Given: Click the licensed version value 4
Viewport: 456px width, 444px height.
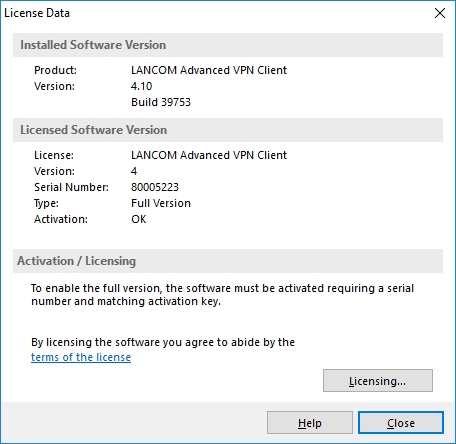Looking at the screenshot, I should (134, 171).
